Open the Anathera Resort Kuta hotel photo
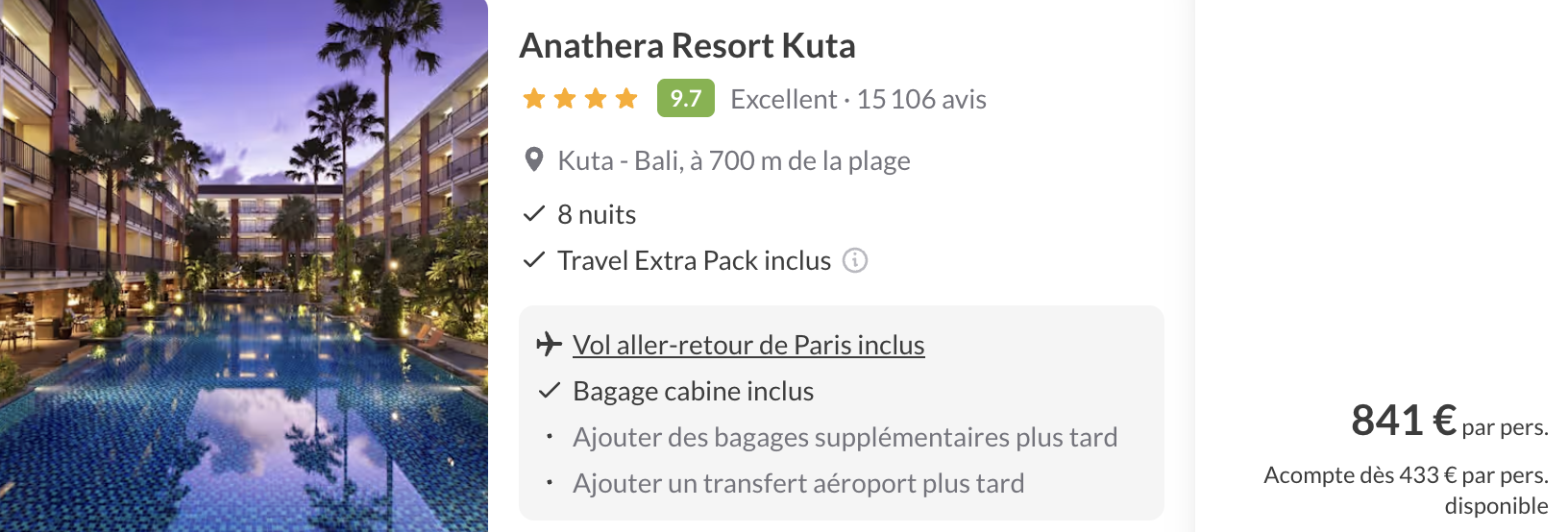 pyautogui.click(x=244, y=266)
